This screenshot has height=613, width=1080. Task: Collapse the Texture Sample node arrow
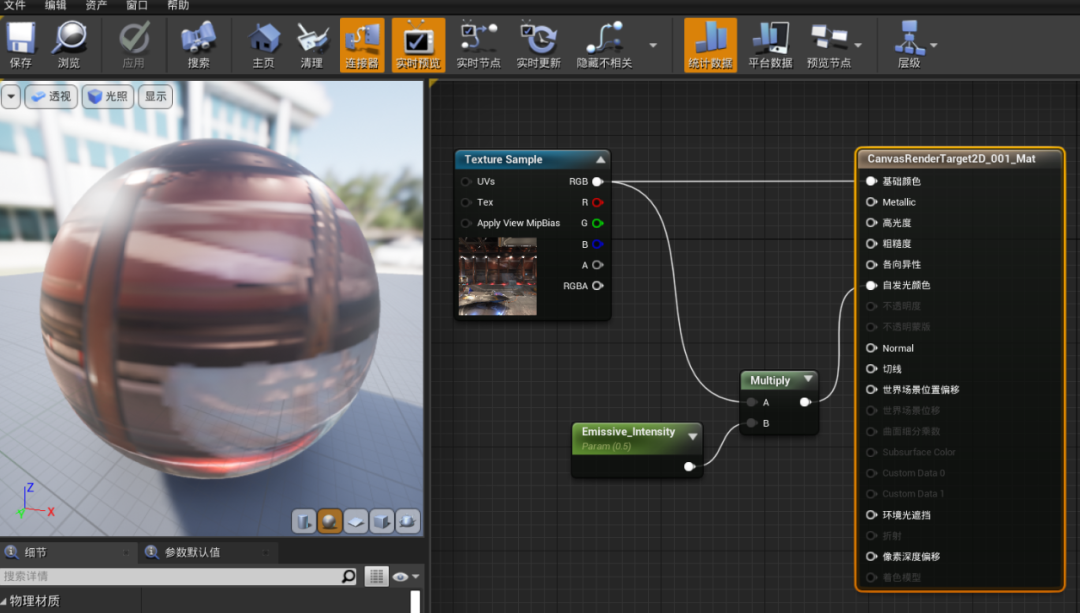[x=601, y=160]
